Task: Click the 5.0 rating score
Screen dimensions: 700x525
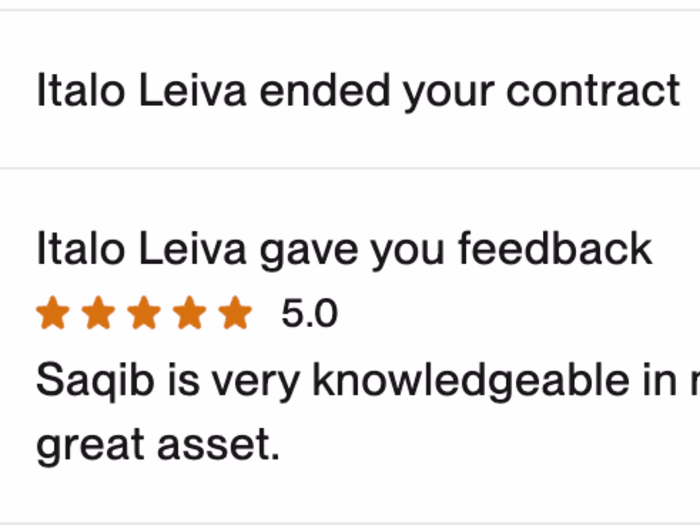Action: 309,315
